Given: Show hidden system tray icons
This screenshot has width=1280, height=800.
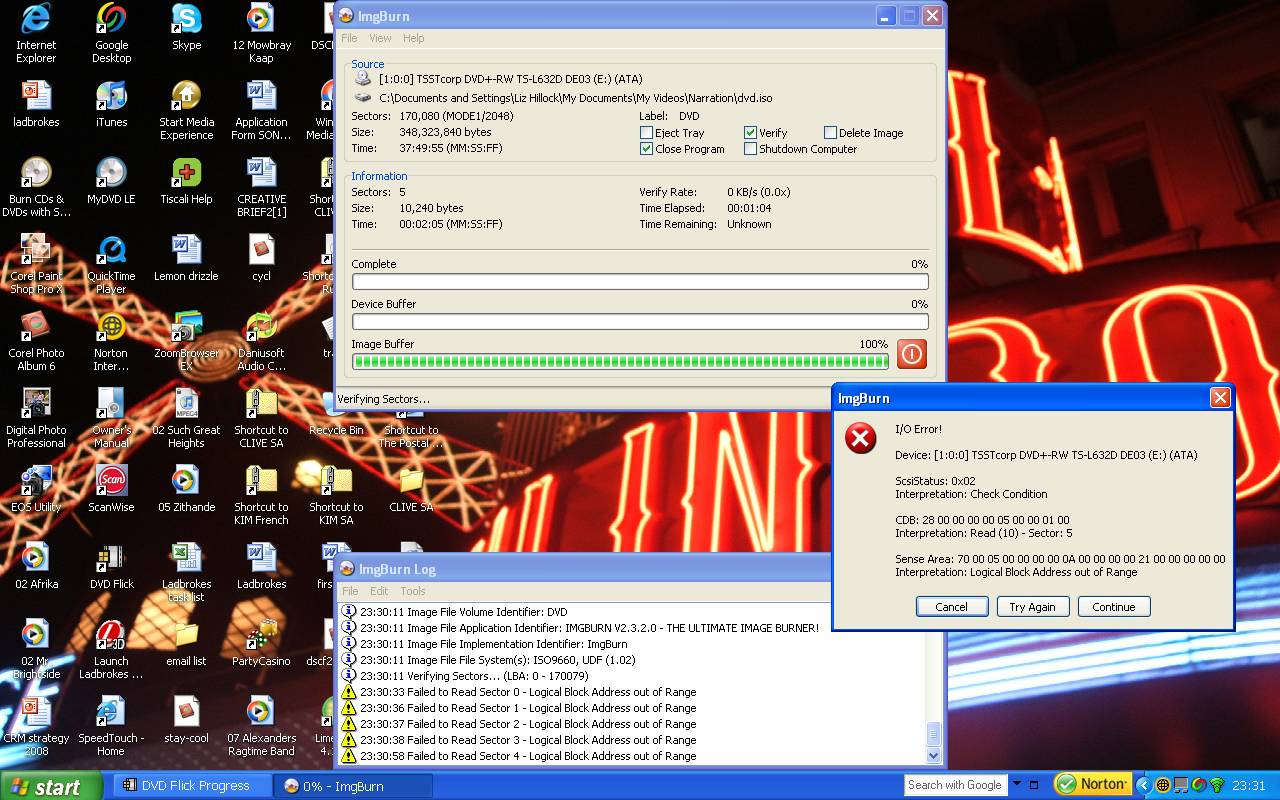Looking at the screenshot, I should point(1145,785).
